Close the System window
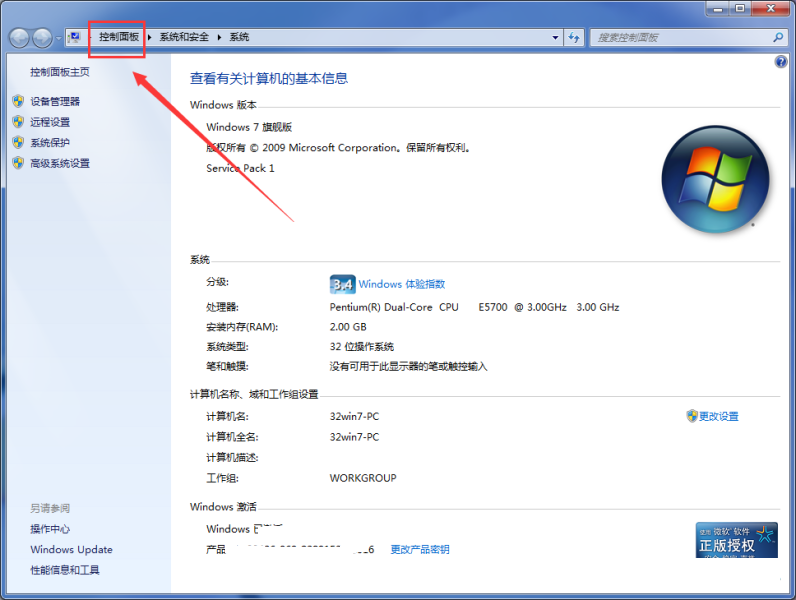 (x=771, y=9)
